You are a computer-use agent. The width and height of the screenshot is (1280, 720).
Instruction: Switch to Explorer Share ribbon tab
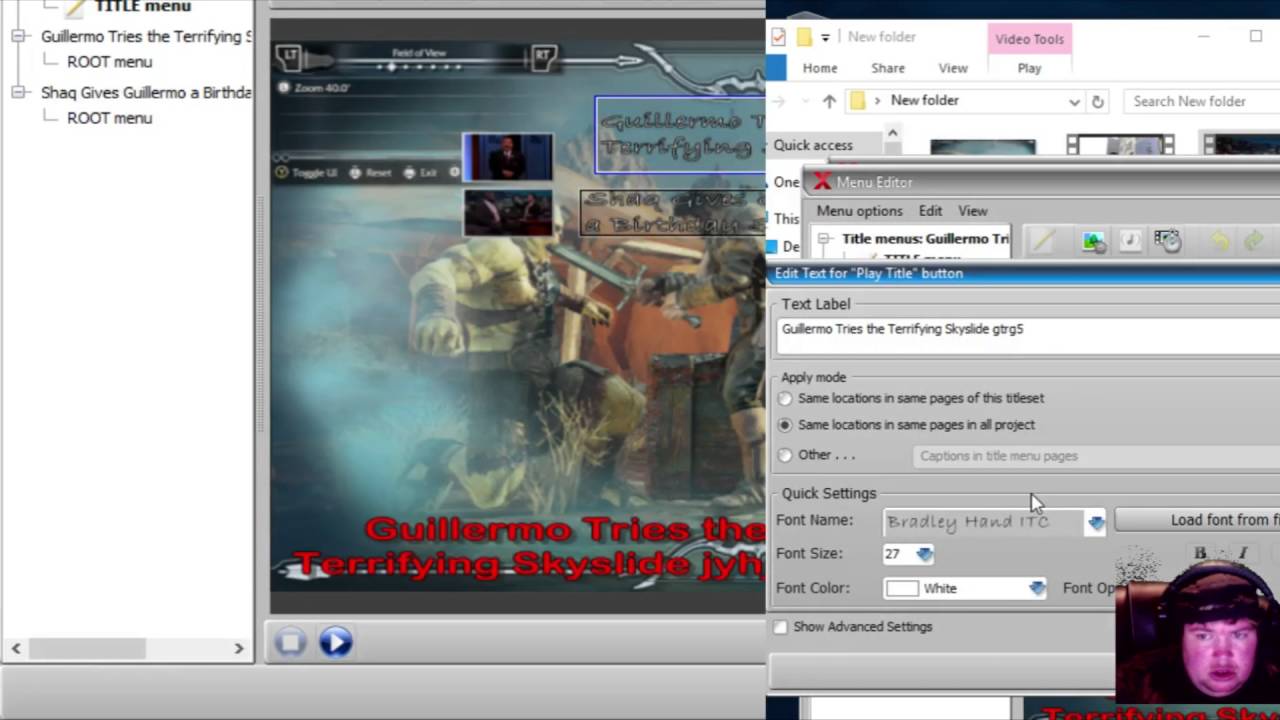pos(887,68)
